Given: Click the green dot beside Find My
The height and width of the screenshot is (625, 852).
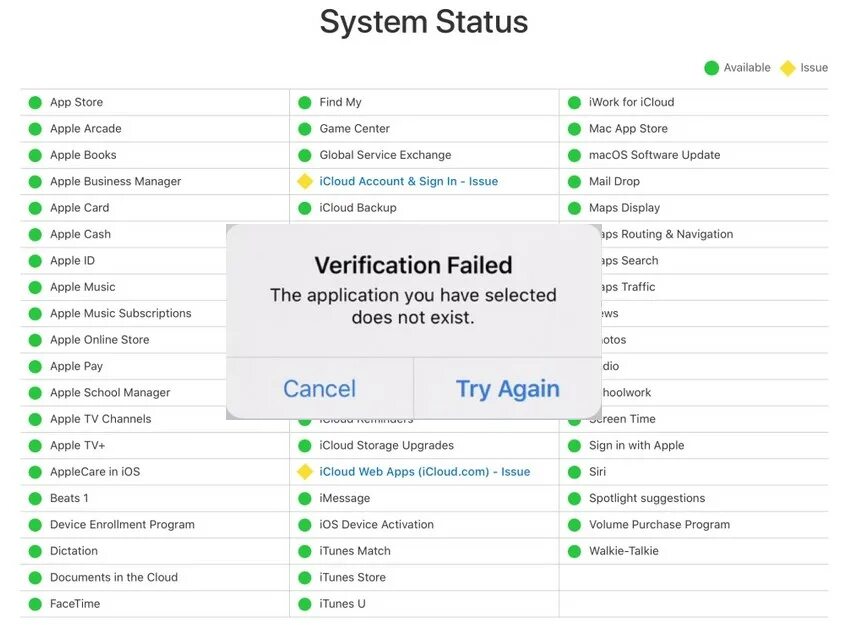Looking at the screenshot, I should point(305,102).
